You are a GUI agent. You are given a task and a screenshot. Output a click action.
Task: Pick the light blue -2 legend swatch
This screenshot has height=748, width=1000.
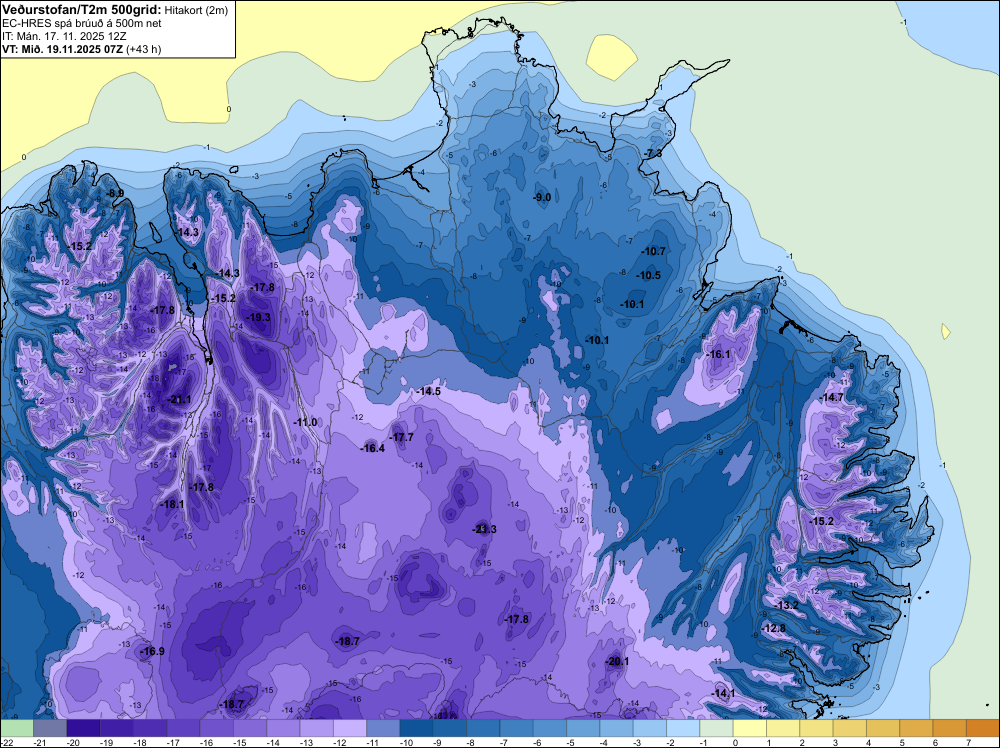683,728
